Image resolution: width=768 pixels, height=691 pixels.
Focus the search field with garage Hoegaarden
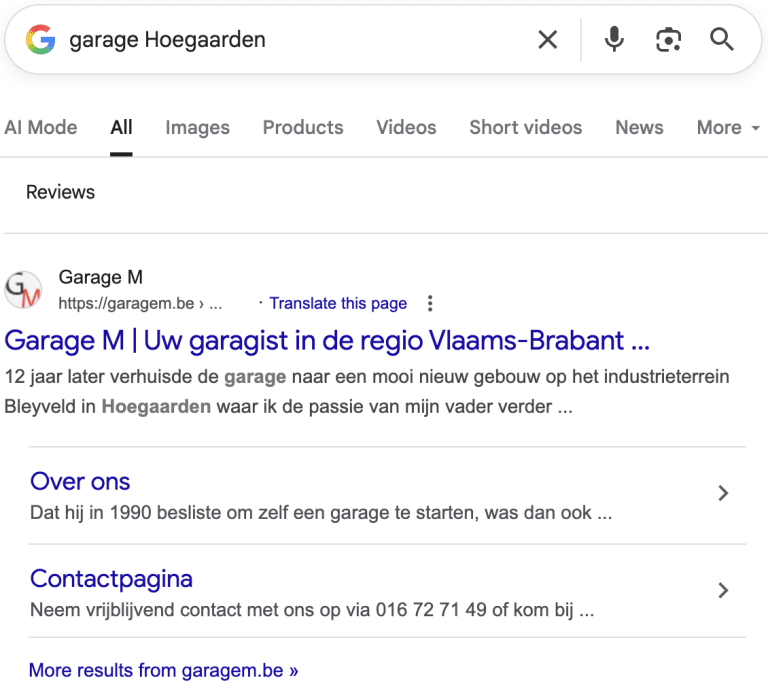[290, 40]
